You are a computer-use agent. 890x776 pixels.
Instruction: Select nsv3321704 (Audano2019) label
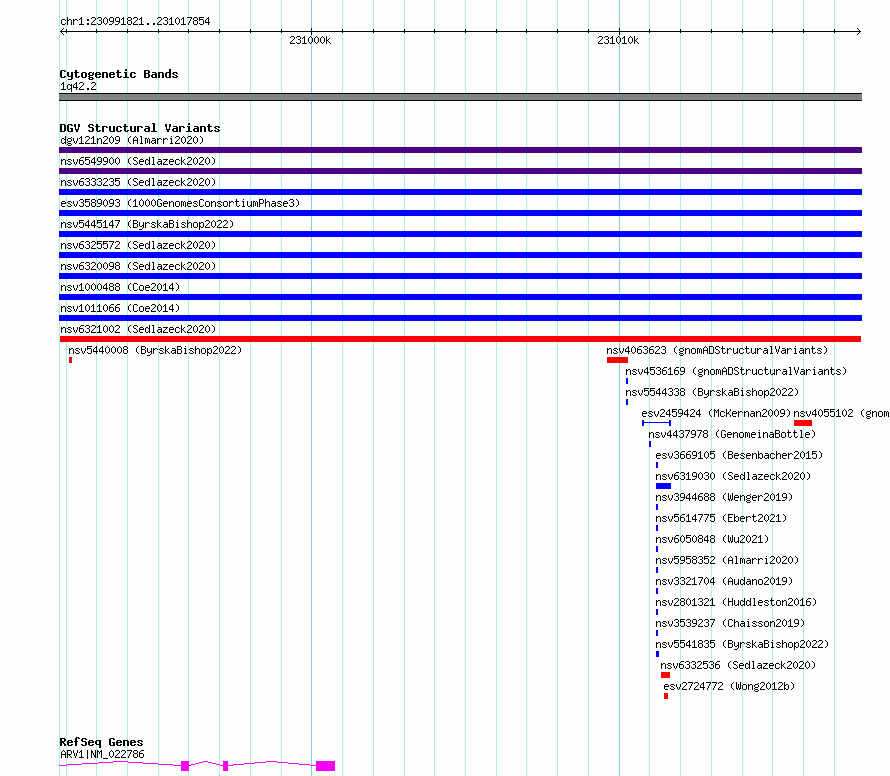click(724, 581)
